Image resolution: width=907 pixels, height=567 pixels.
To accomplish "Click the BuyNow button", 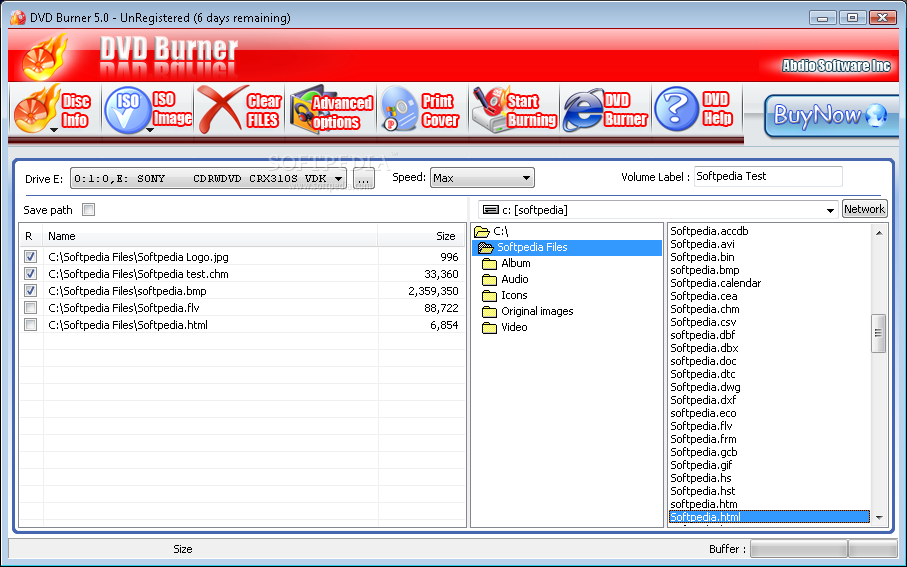I will pyautogui.click(x=831, y=116).
